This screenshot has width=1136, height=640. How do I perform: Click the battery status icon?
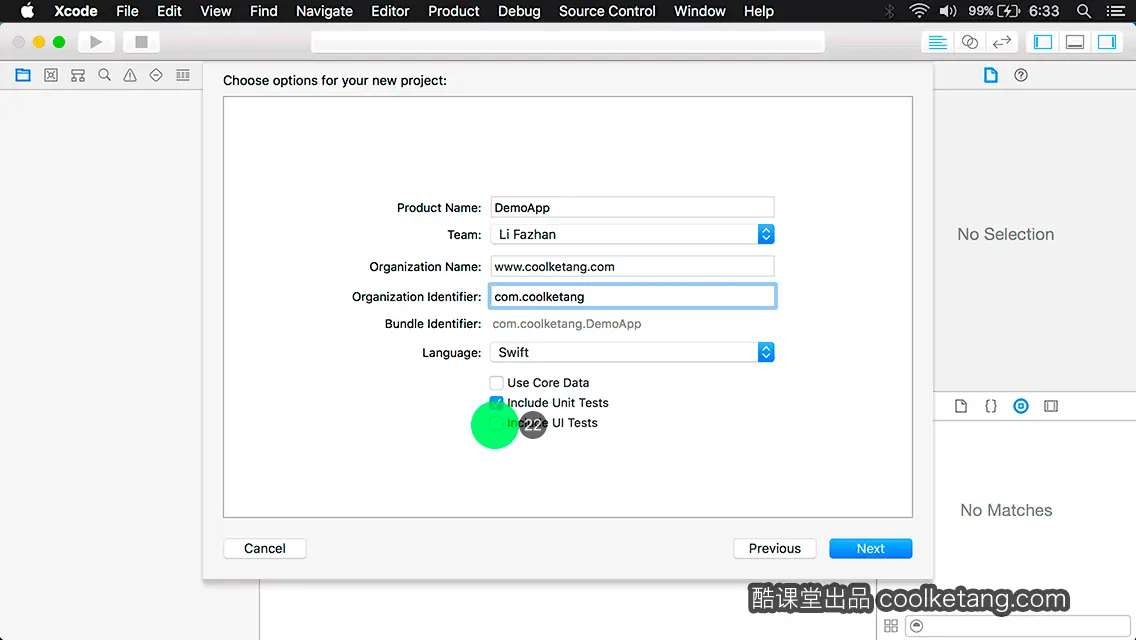click(x=1008, y=11)
